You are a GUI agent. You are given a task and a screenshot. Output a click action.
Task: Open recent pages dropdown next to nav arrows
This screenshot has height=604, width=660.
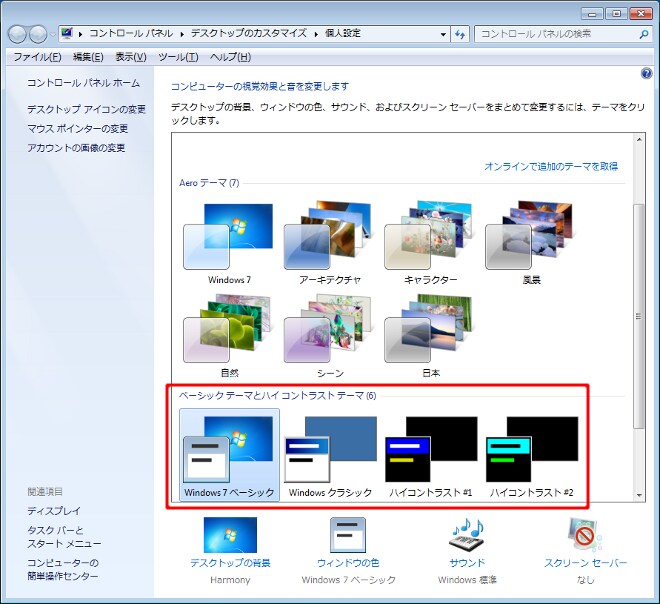click(x=52, y=35)
